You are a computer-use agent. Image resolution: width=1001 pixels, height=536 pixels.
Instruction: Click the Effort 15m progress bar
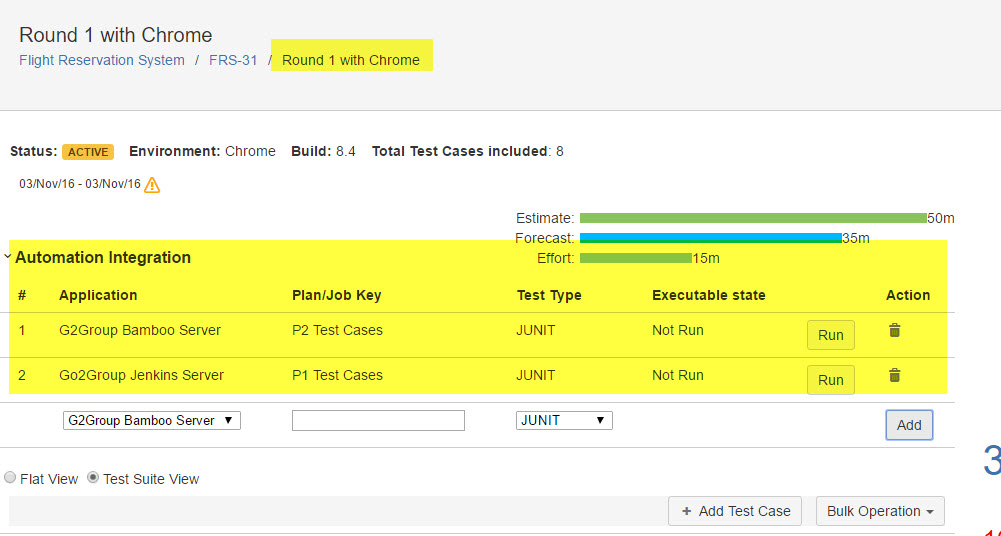coord(635,258)
